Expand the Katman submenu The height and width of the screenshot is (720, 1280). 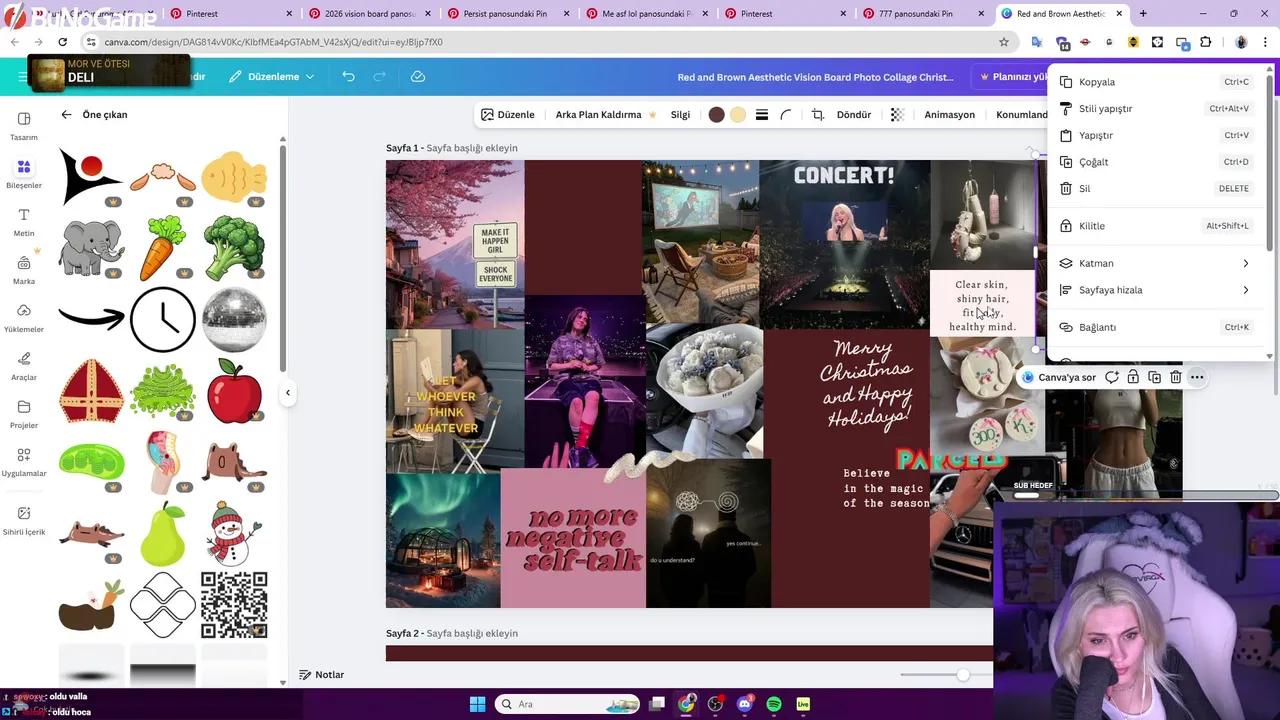pos(1157,263)
